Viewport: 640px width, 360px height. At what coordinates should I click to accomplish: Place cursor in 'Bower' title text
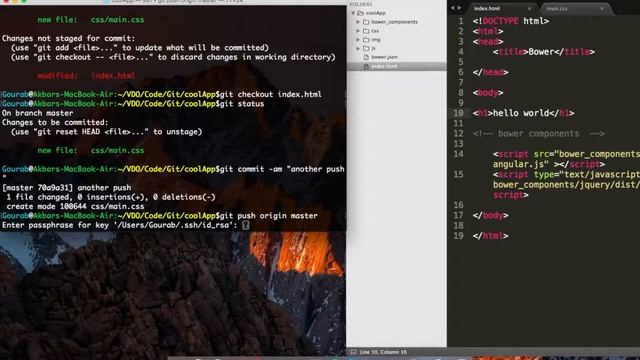(541, 52)
